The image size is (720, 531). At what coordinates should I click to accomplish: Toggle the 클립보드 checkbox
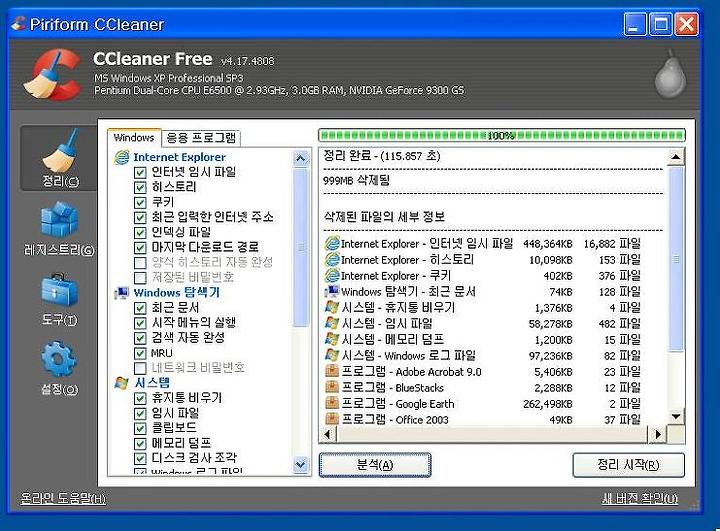pyautogui.click(x=140, y=428)
